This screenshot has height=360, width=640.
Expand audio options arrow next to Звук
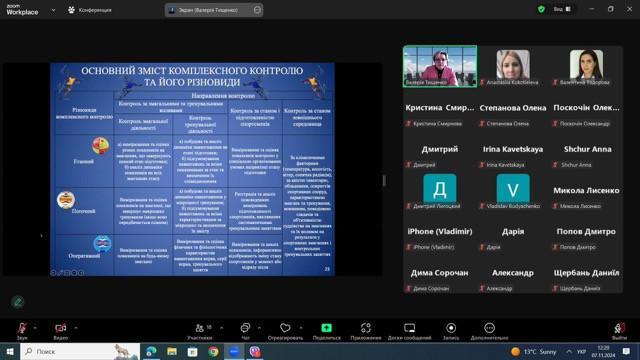(x=35, y=328)
